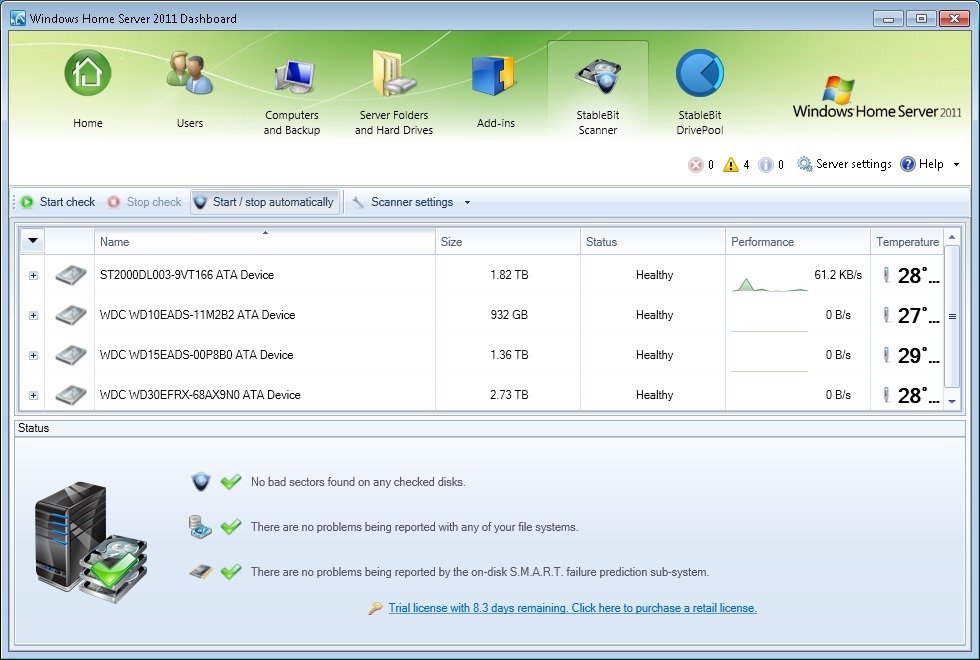Click the 932 GB size cell
The height and width of the screenshot is (660, 980).
509,315
